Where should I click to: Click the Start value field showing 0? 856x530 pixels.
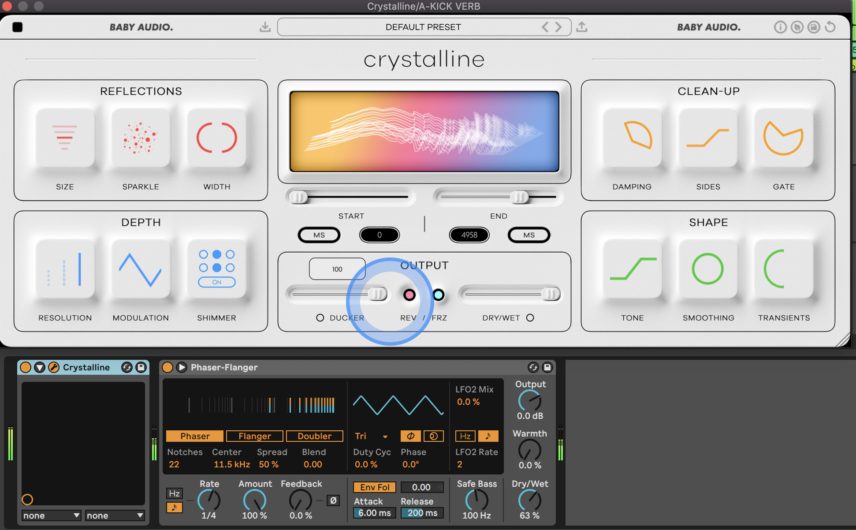(x=379, y=235)
